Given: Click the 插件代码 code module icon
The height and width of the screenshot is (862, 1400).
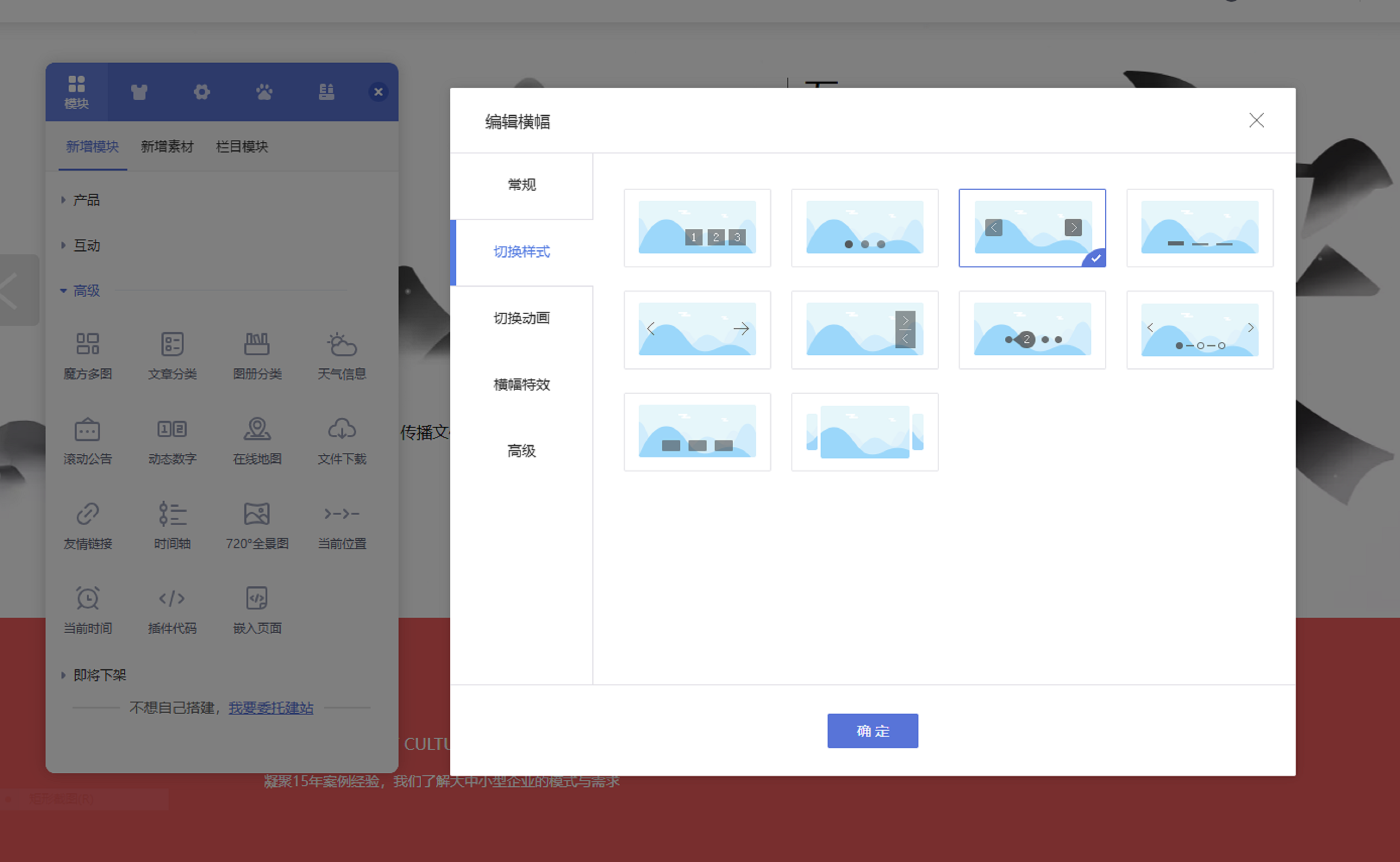Looking at the screenshot, I should pos(172,599).
